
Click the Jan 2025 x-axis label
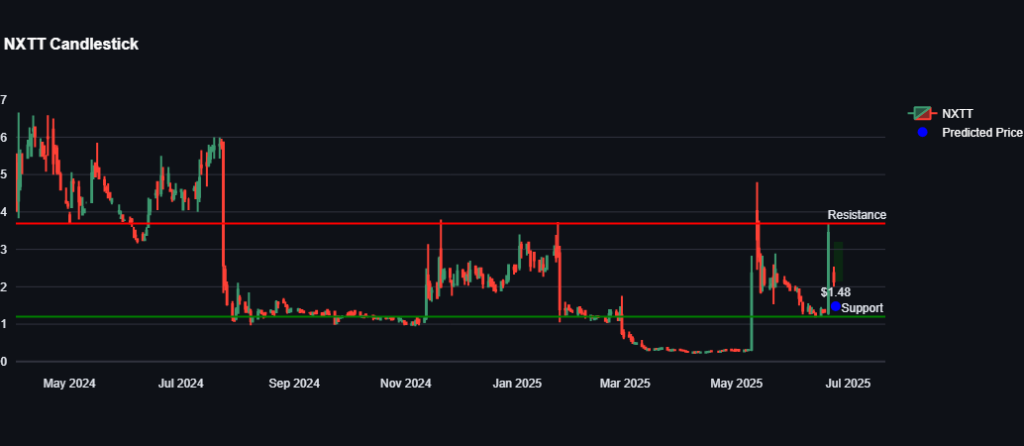517,383
